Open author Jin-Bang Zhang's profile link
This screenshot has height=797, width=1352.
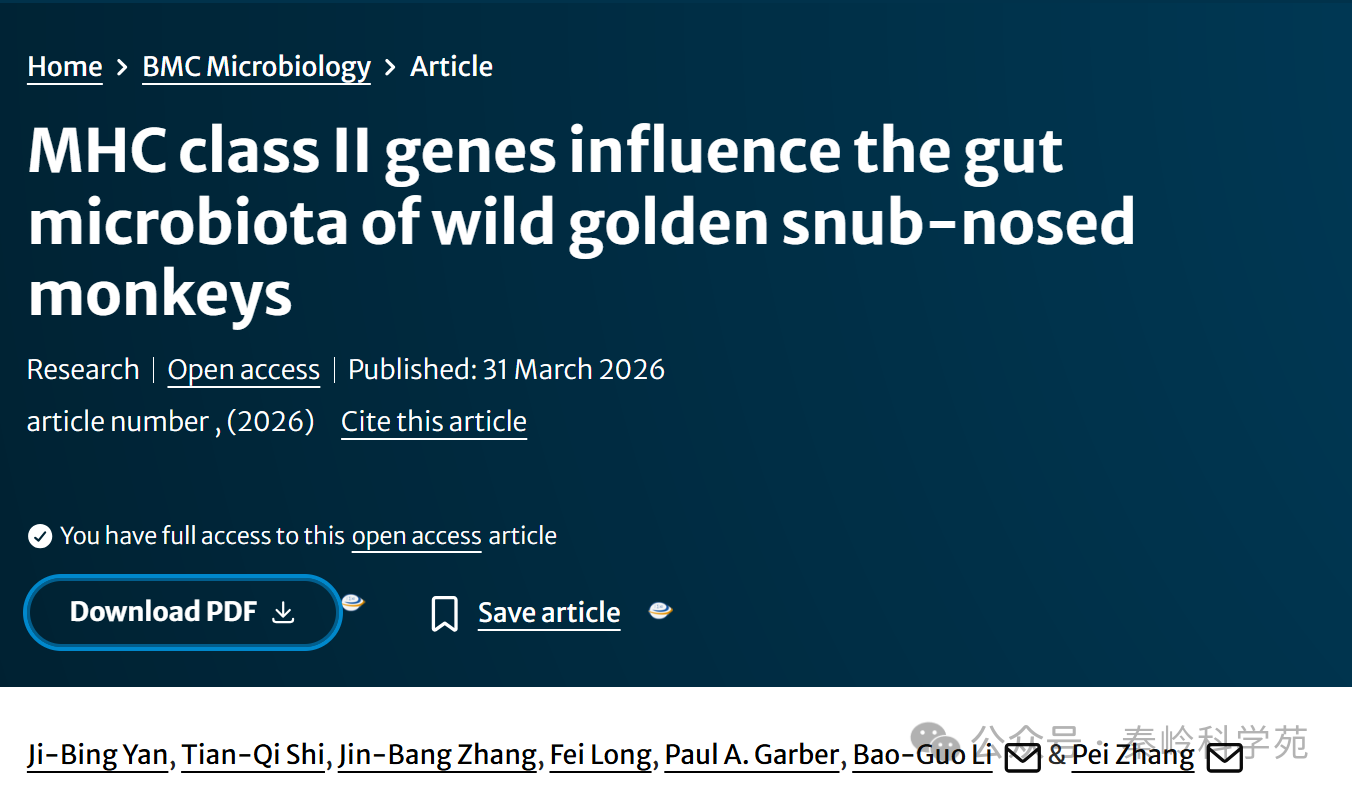point(437,755)
